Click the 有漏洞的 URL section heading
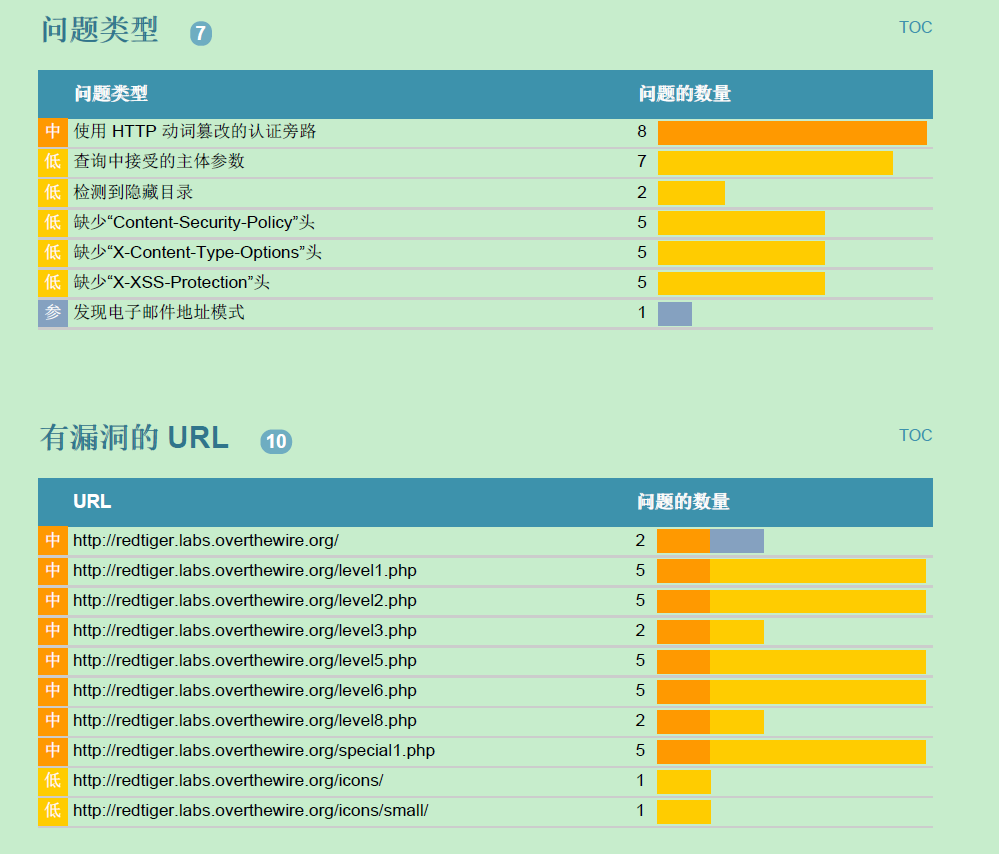Screen dimensions: 999x854 click(134, 438)
